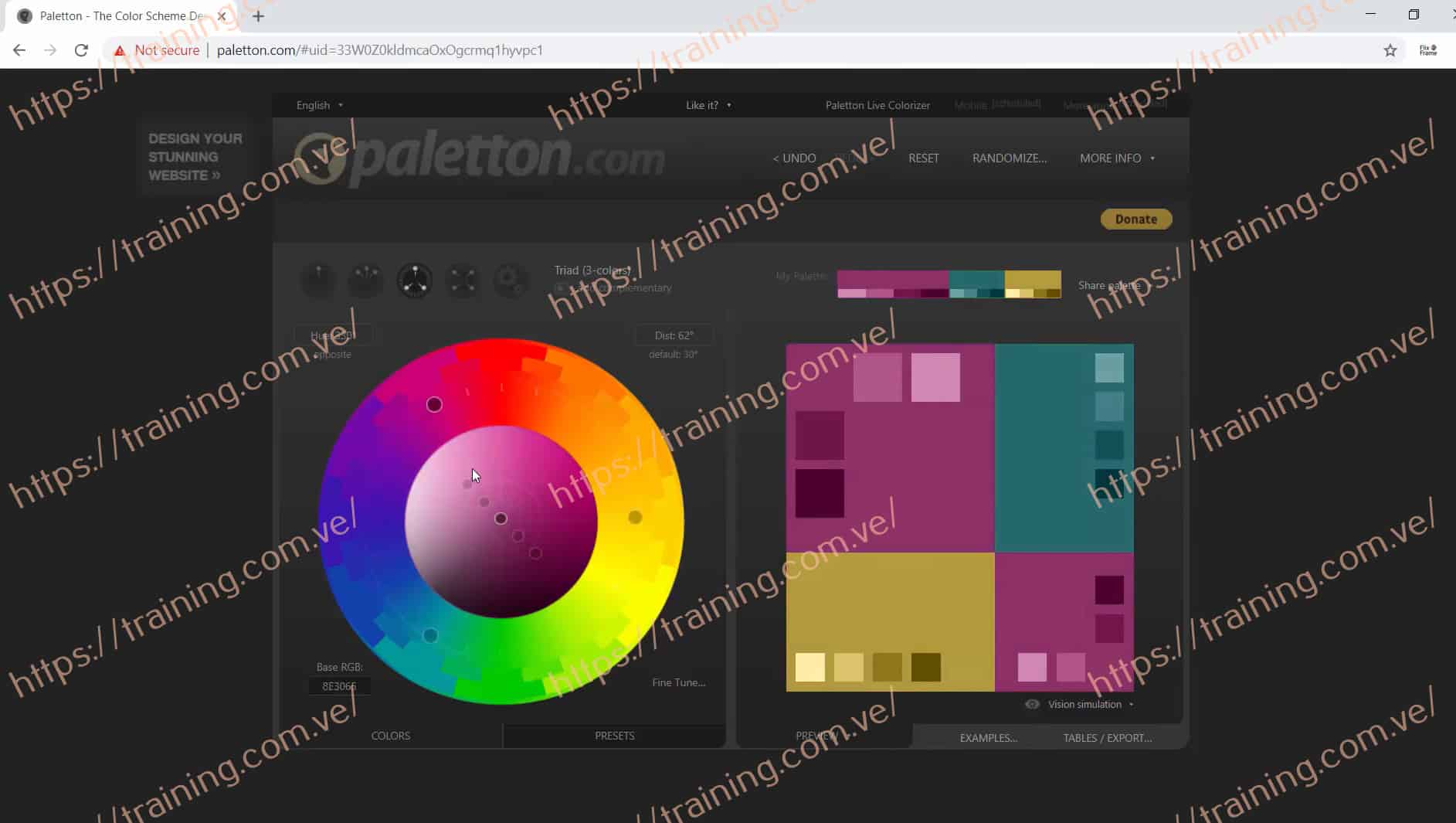Expand the MORE INFO menu
The height and width of the screenshot is (823, 1456).
pos(1117,158)
